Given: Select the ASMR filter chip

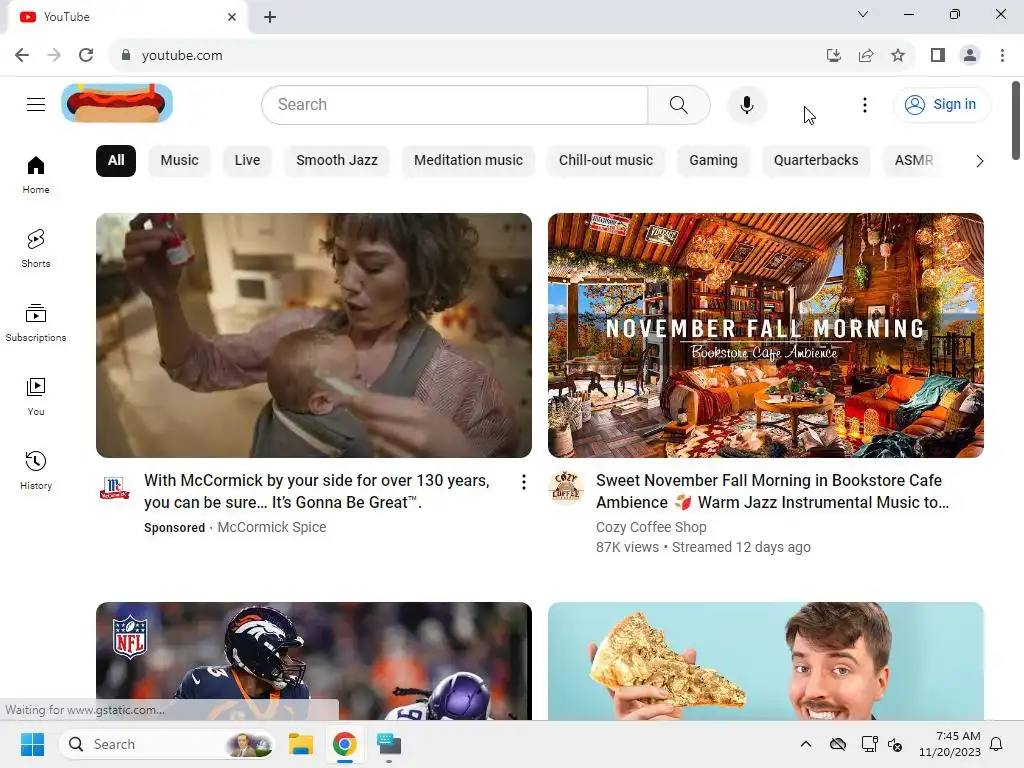Looking at the screenshot, I should coord(914,161).
